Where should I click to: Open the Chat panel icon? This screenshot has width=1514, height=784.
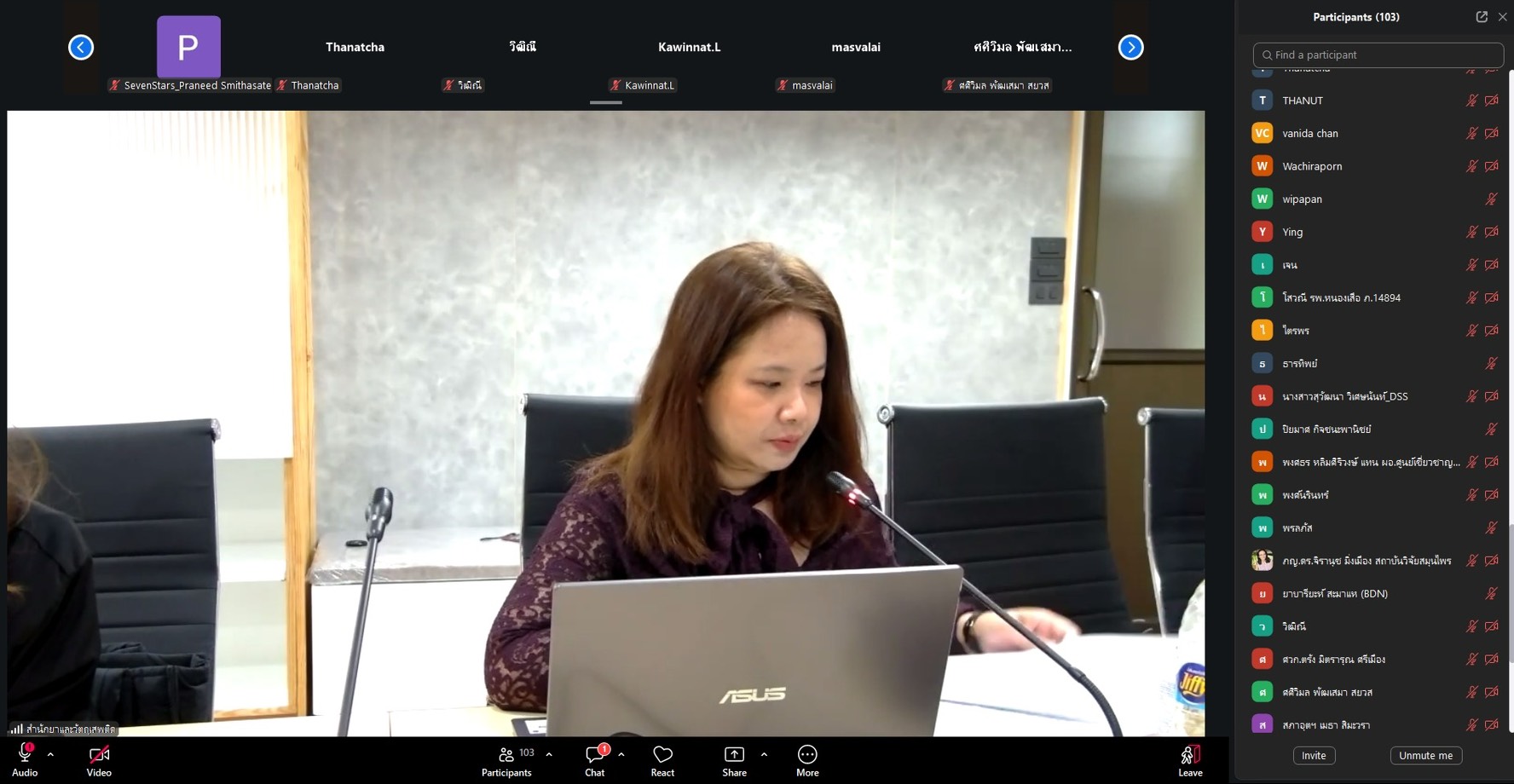point(594,755)
